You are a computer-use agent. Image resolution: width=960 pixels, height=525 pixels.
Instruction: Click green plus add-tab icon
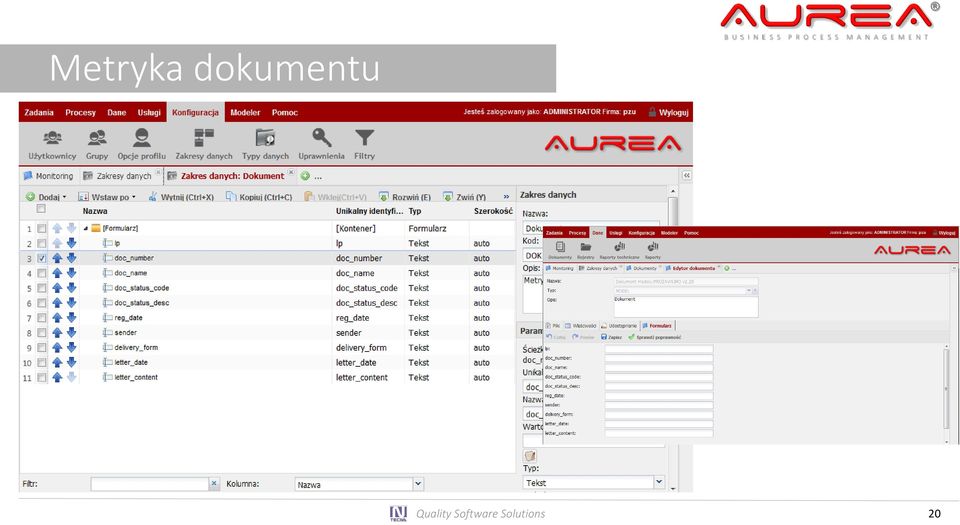coord(305,176)
